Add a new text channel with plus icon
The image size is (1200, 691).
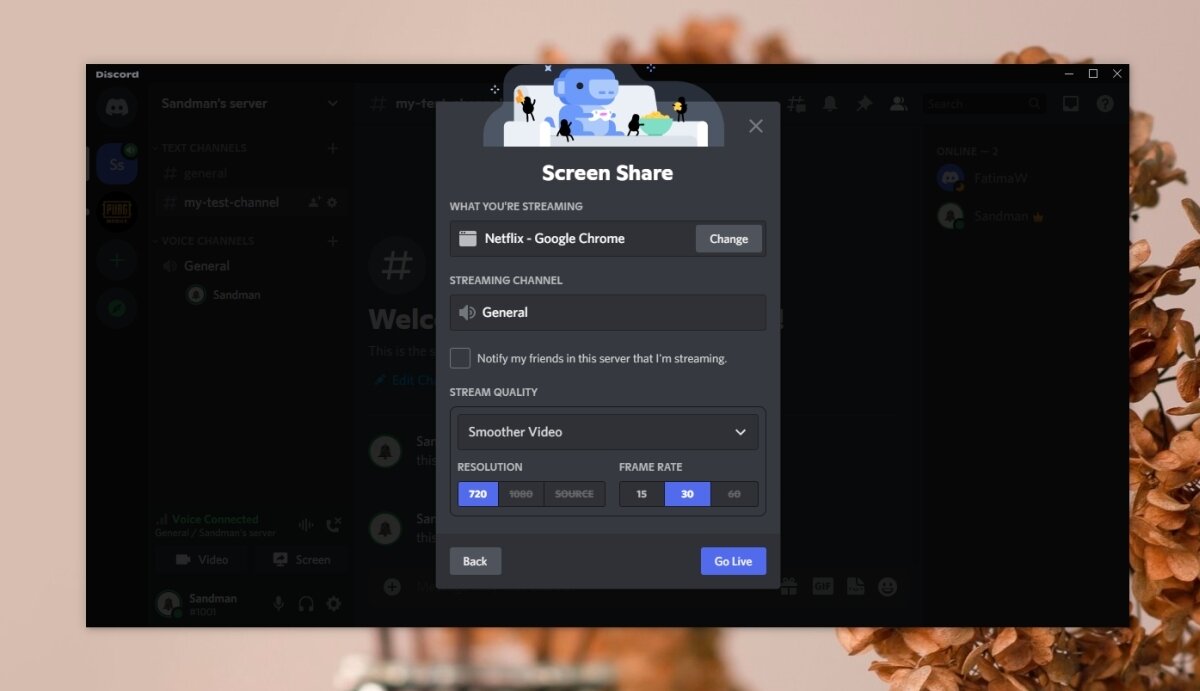333,148
